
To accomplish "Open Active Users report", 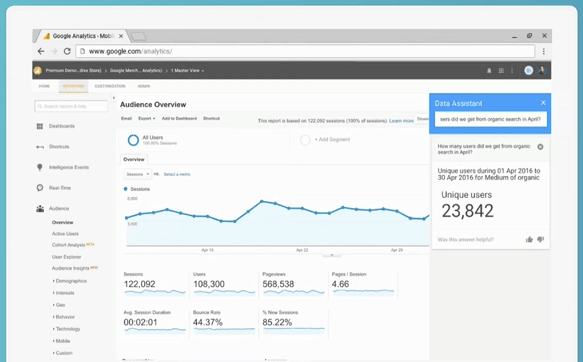I will coord(65,234).
